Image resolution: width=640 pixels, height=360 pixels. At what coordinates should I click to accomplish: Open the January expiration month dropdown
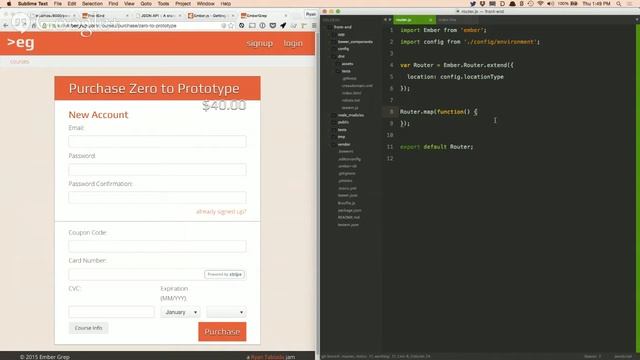coord(180,312)
